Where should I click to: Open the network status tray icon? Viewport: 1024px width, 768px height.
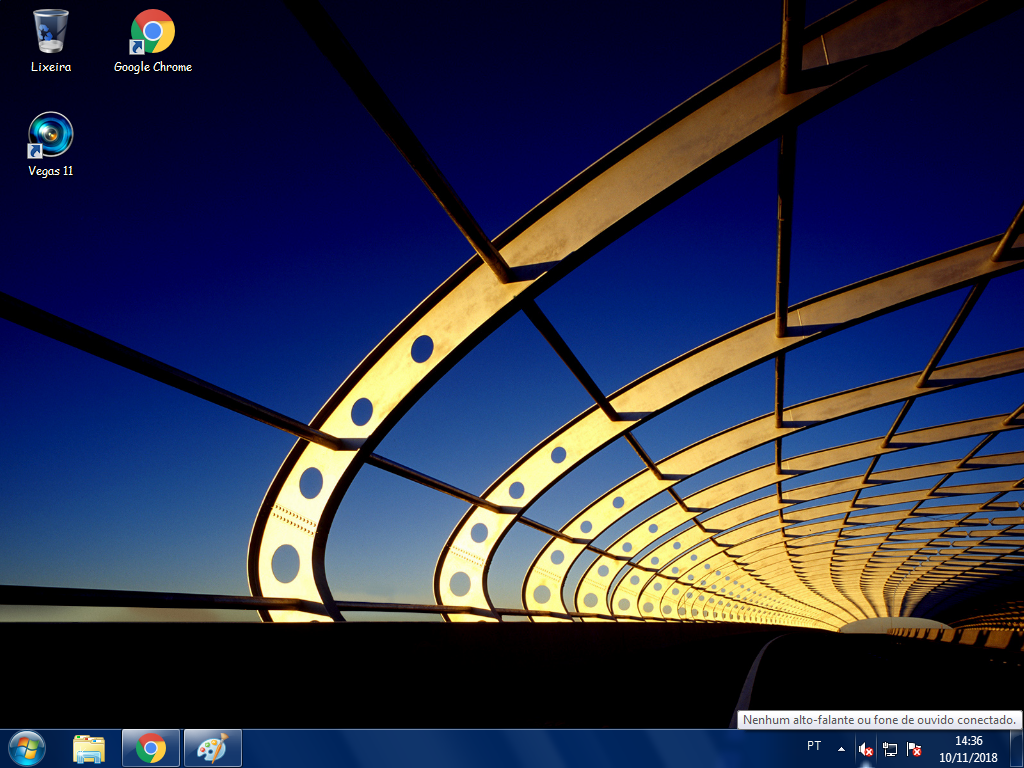[890, 749]
